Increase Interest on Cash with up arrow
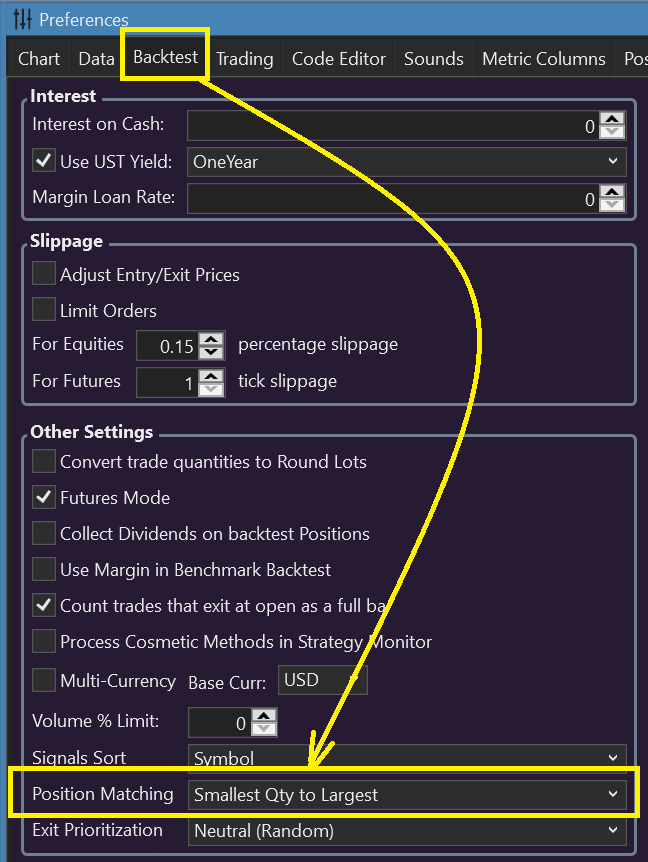This screenshot has width=648, height=862. click(x=612, y=119)
